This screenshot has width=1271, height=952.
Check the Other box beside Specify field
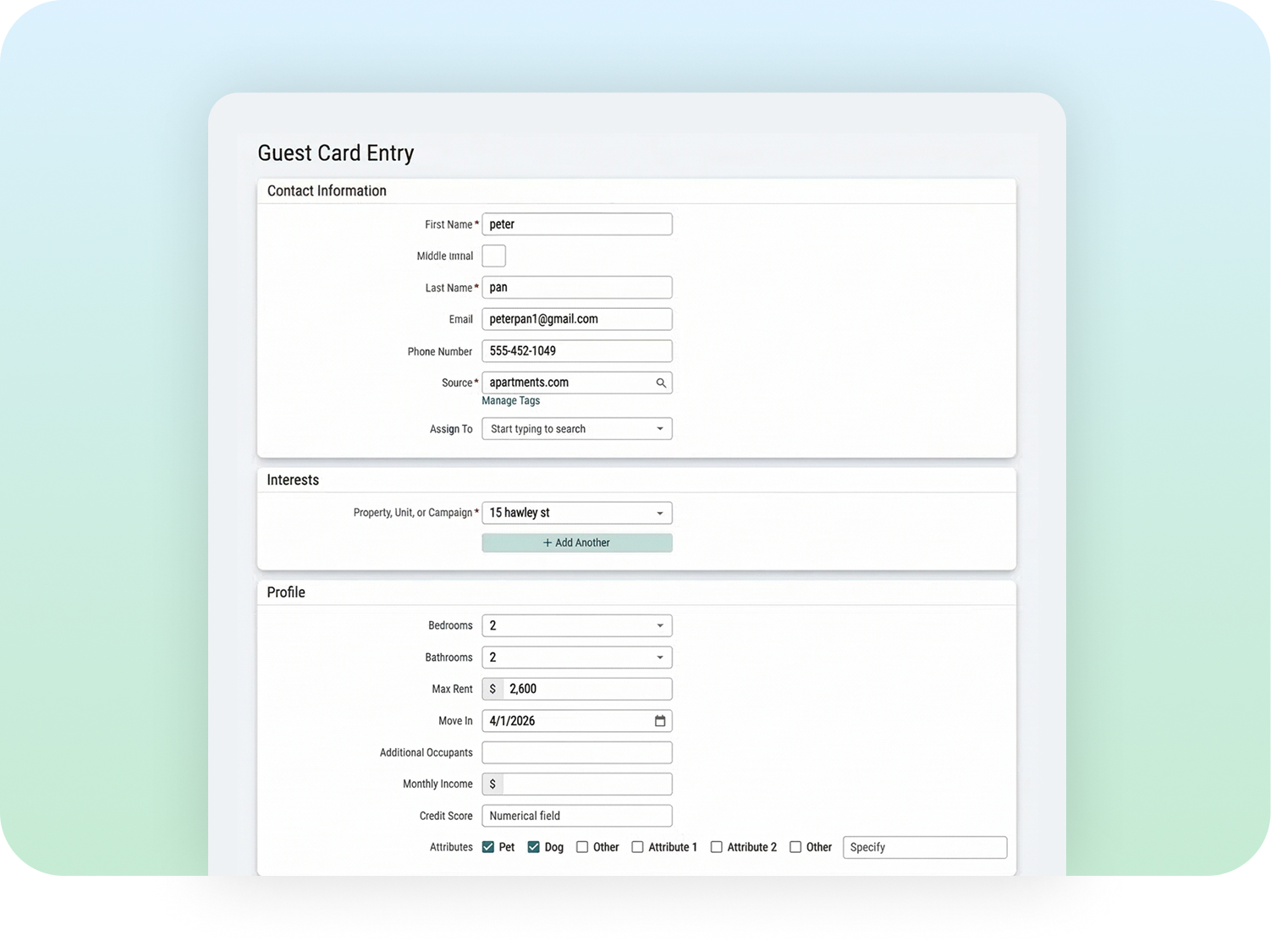[x=795, y=847]
